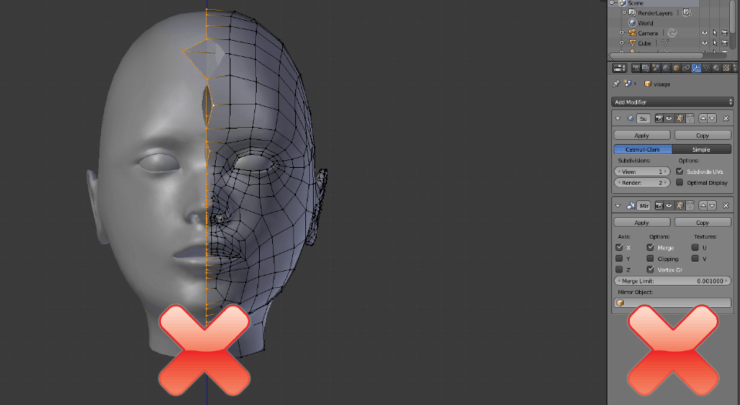Delete the Mirror modifier using its X icon
Image resolution: width=740 pixels, height=405 pixels.
(x=725, y=206)
